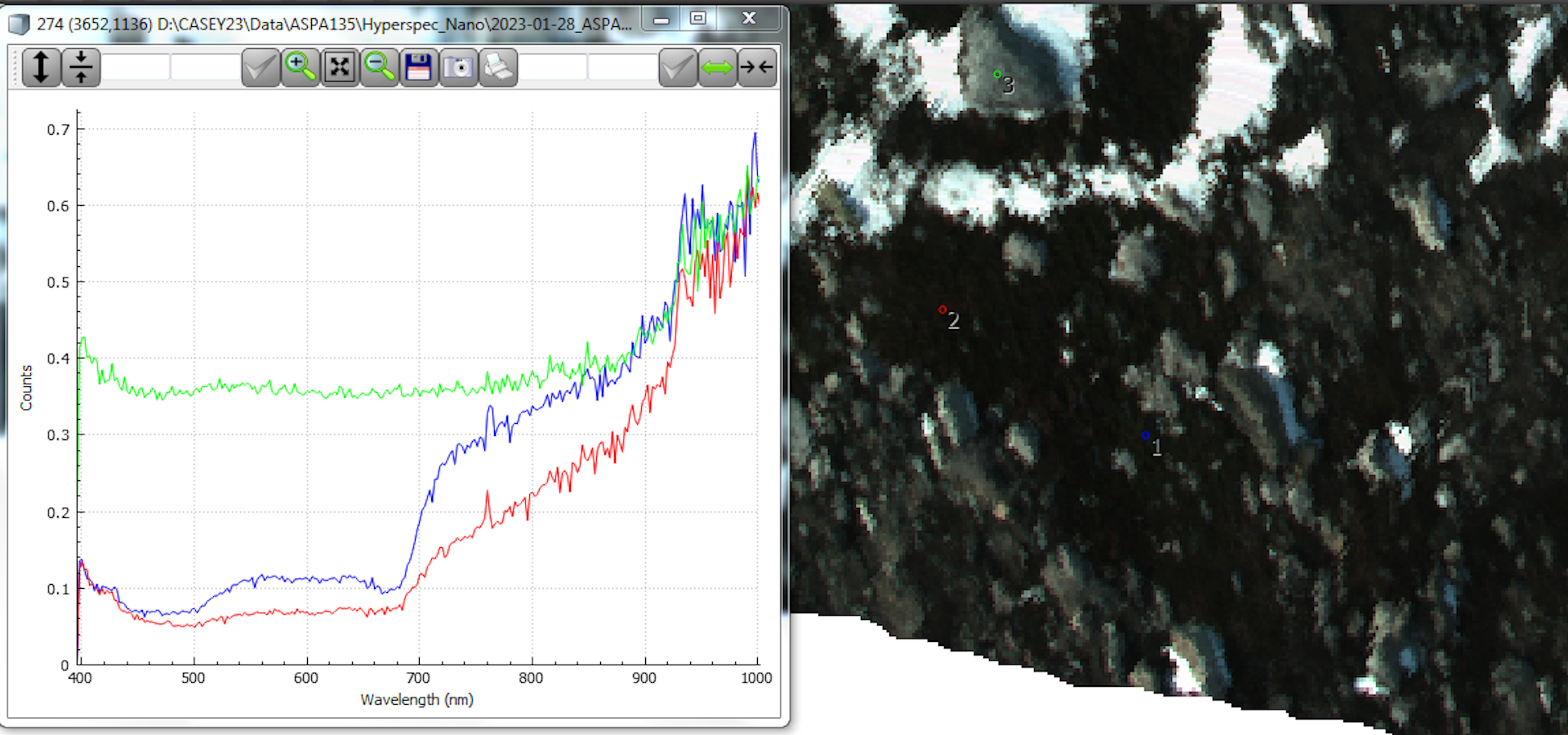Capture a snapshot with the camera icon

[459, 67]
